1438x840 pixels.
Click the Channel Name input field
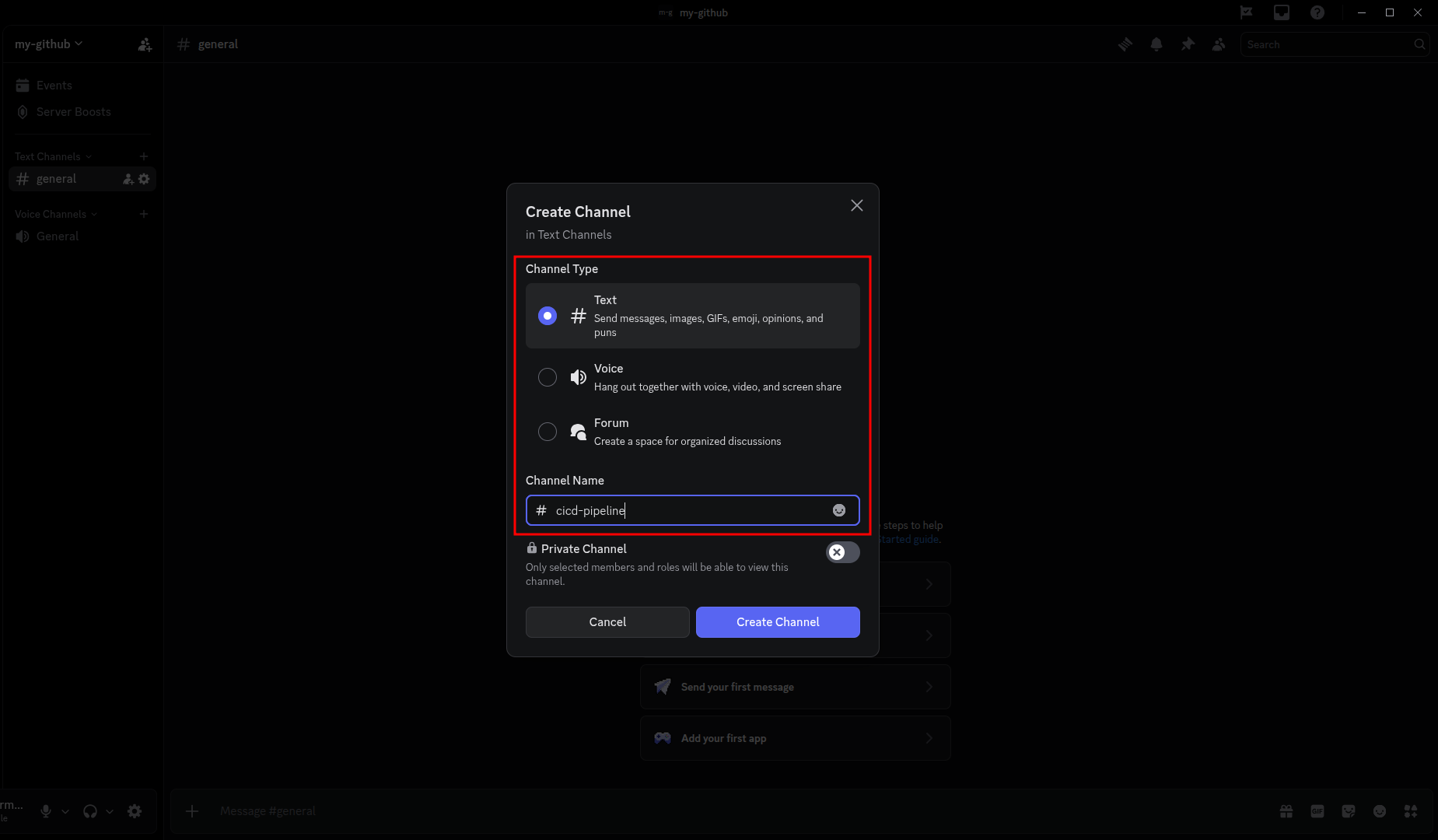(x=692, y=510)
